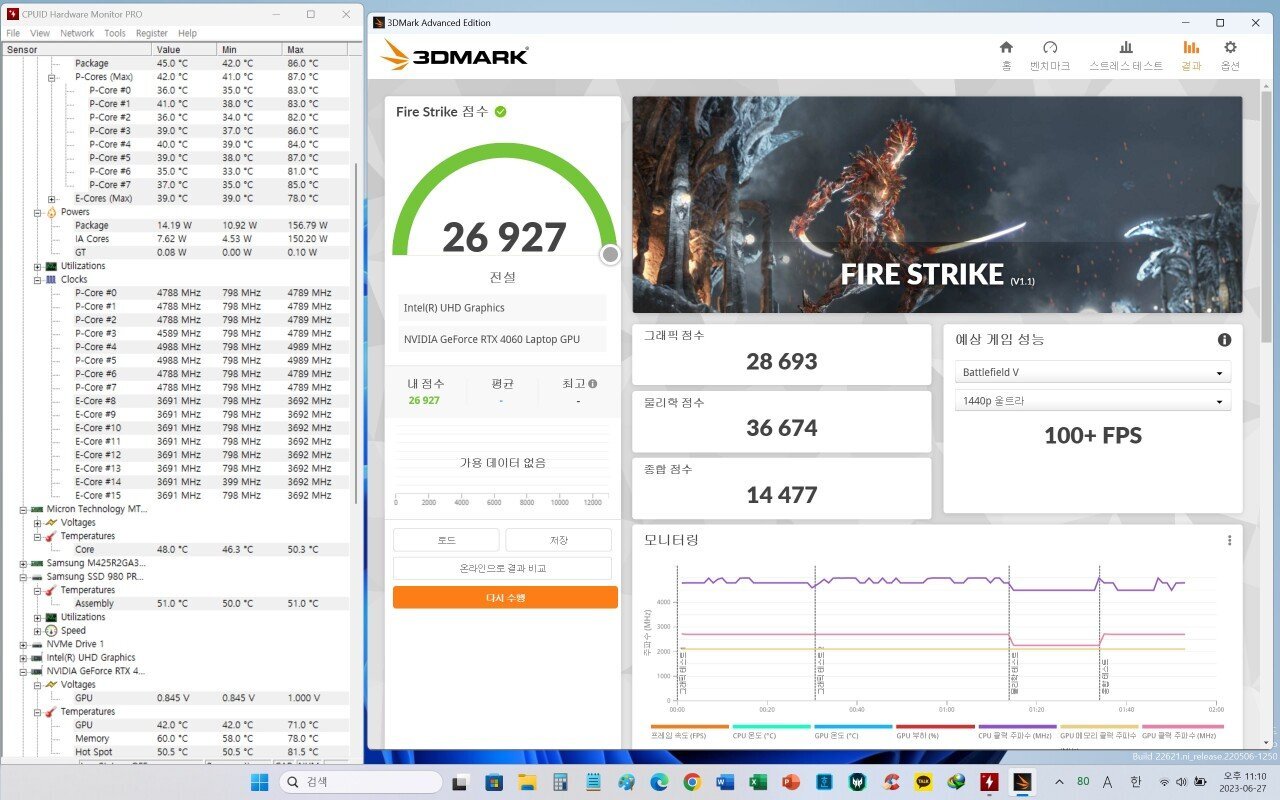
Task: Collapse the NVIDIA GeForce RTX 4 node
Action: (23, 672)
